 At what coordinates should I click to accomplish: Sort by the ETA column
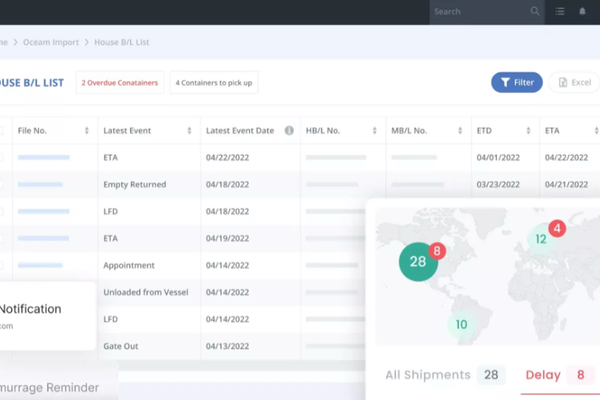click(x=596, y=131)
